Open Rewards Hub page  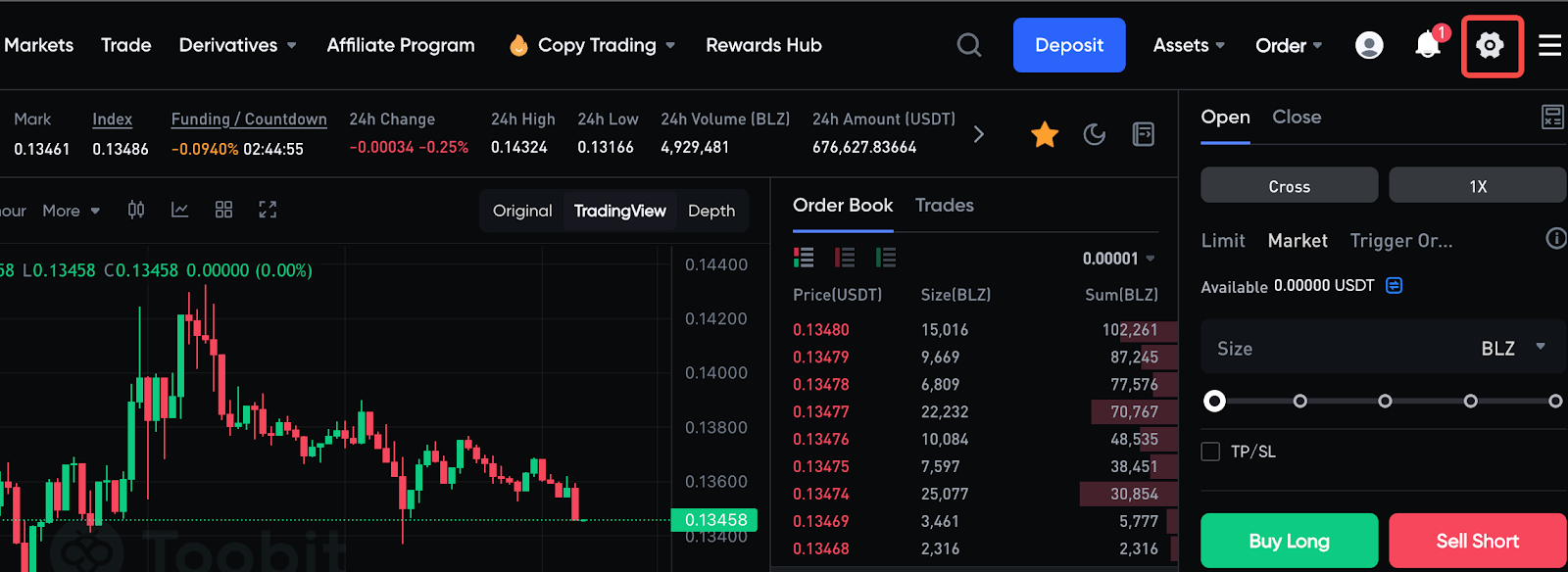click(x=763, y=45)
